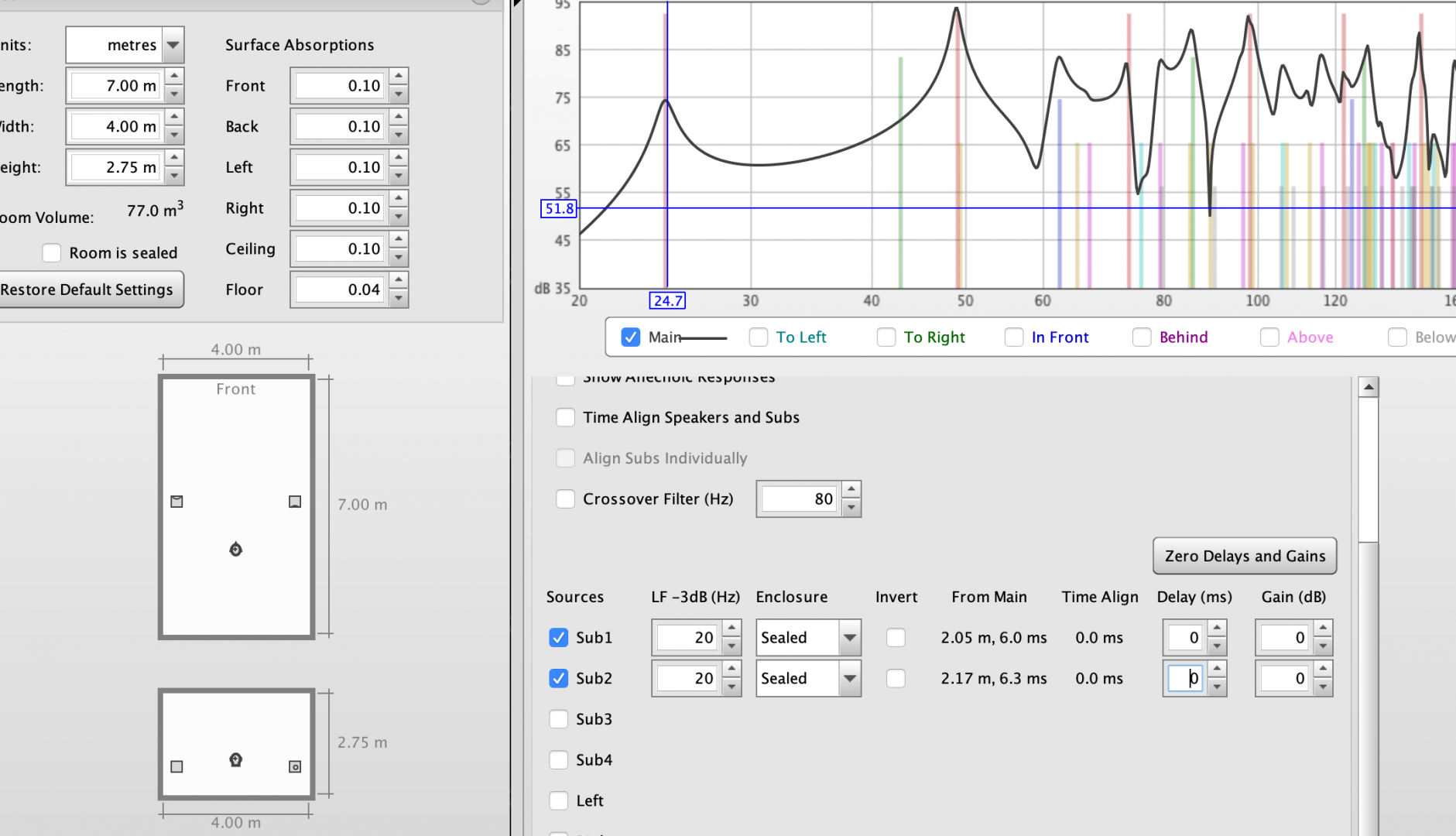Enable the Room is sealed checkbox

tap(52, 253)
